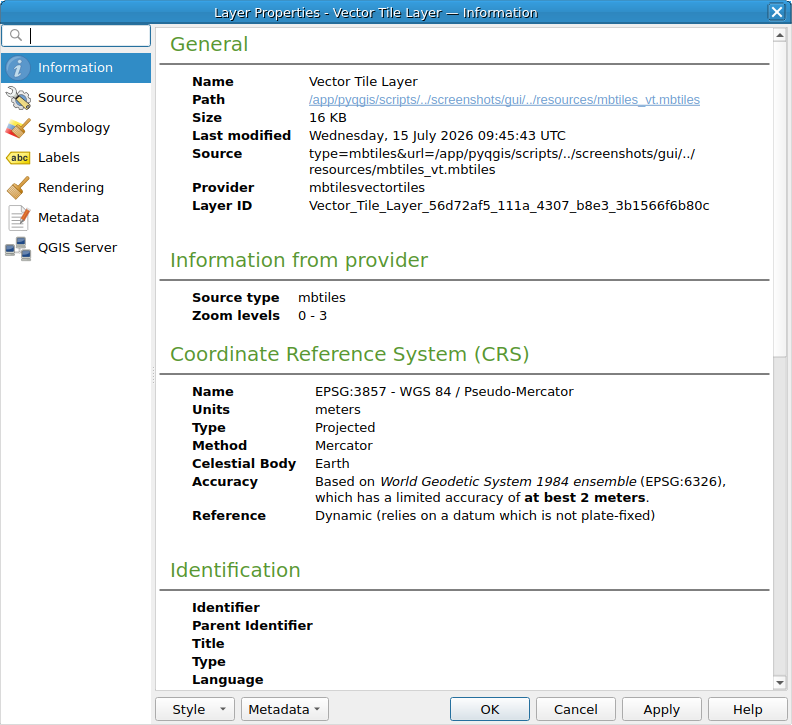Click the Cancel button
Image resolution: width=792 pixels, height=725 pixels.
pos(575,709)
